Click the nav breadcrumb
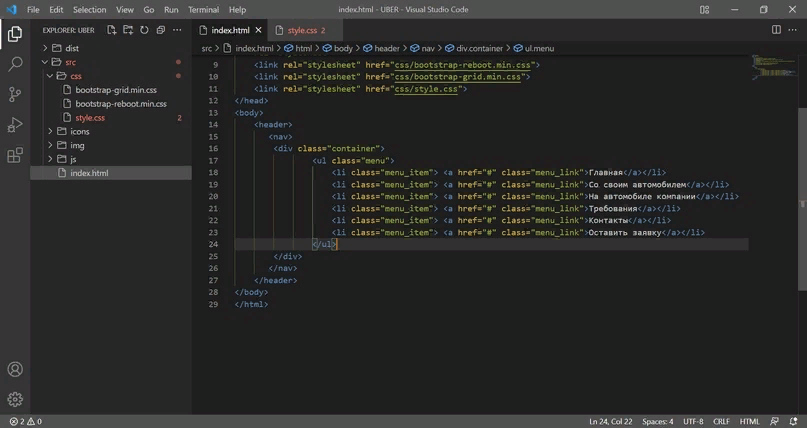 click(x=428, y=48)
